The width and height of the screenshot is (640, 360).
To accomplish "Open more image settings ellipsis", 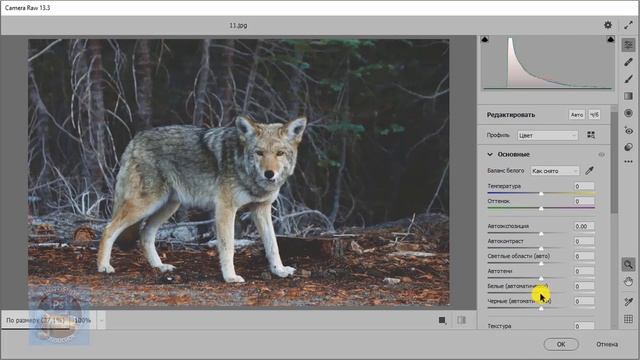I will pyautogui.click(x=628, y=162).
